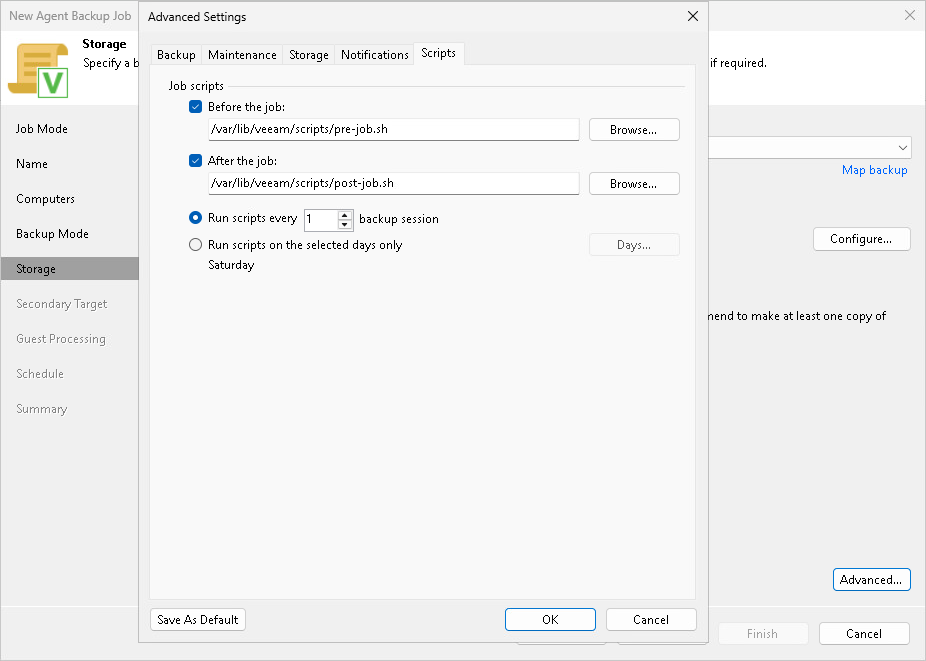Click the 'Saturday' selected day text
Viewport: 926px width, 661px height.
pos(231,265)
